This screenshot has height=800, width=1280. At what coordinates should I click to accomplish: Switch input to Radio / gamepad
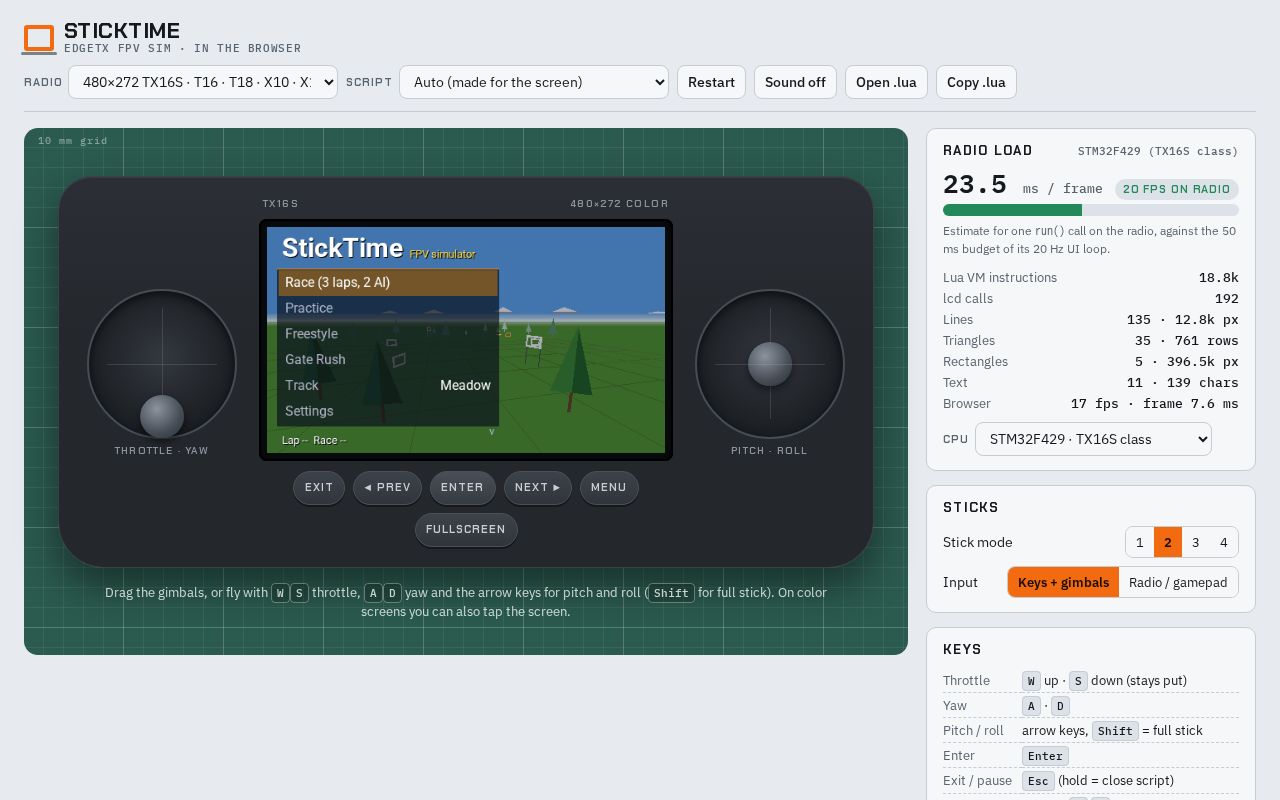tap(1178, 582)
